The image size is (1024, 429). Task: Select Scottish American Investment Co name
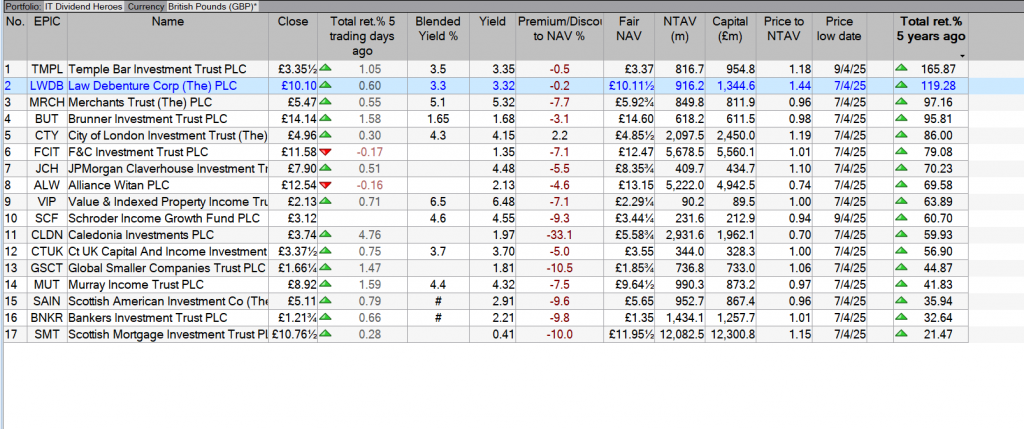click(168, 302)
